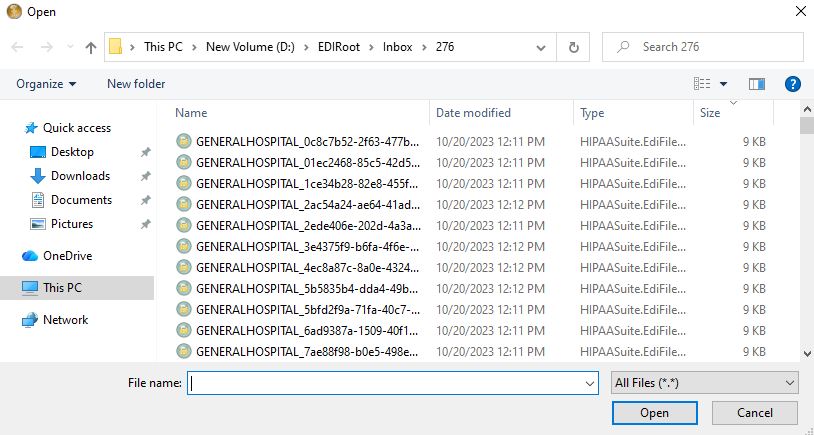814x435 pixels.
Task: Click the pin icon beside Desktop
Action: click(x=146, y=152)
